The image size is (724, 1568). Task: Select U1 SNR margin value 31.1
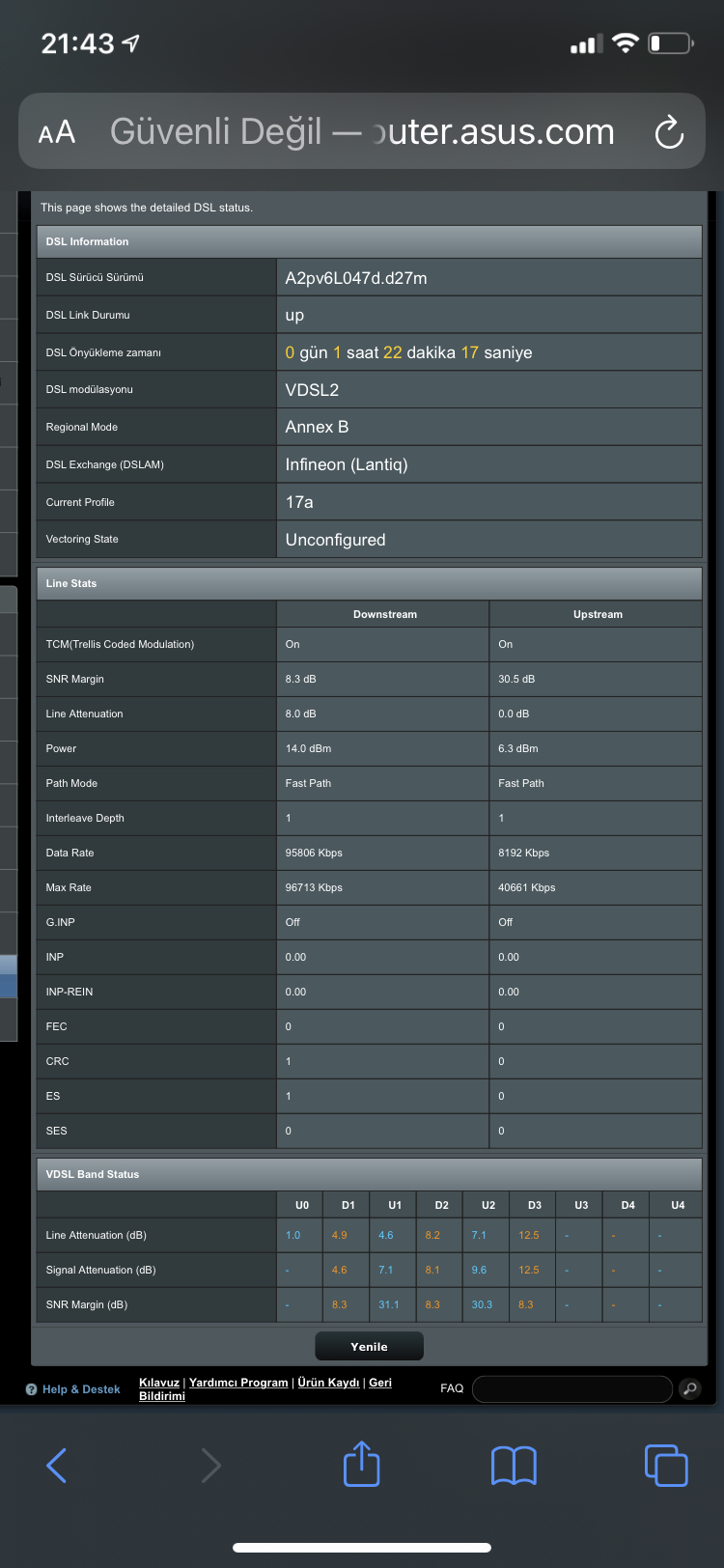point(388,1304)
